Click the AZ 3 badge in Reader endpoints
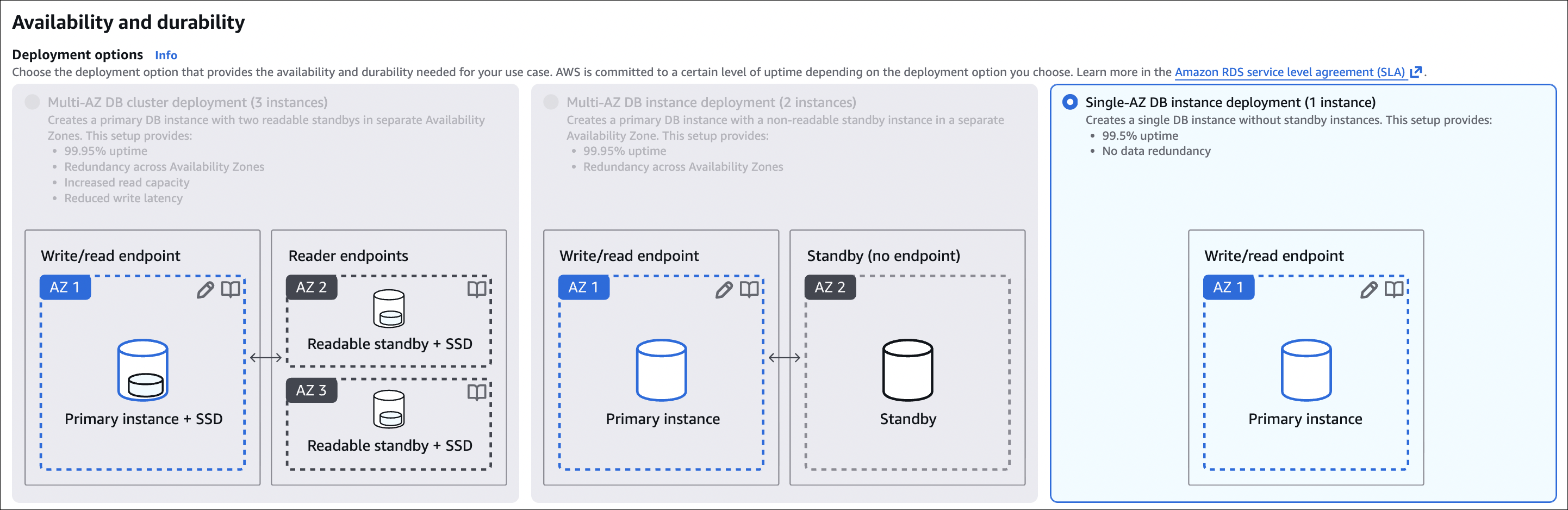Image resolution: width=1568 pixels, height=510 pixels. point(311,391)
